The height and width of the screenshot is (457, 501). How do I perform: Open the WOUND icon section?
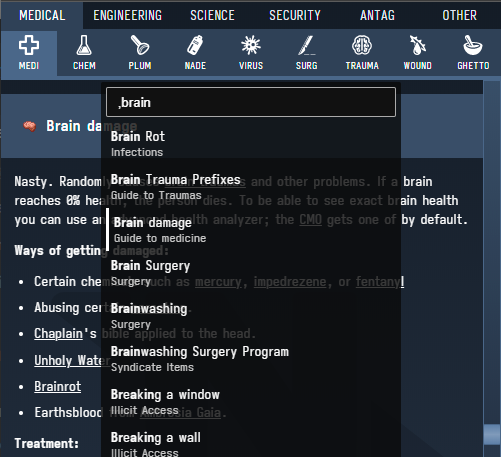418,53
